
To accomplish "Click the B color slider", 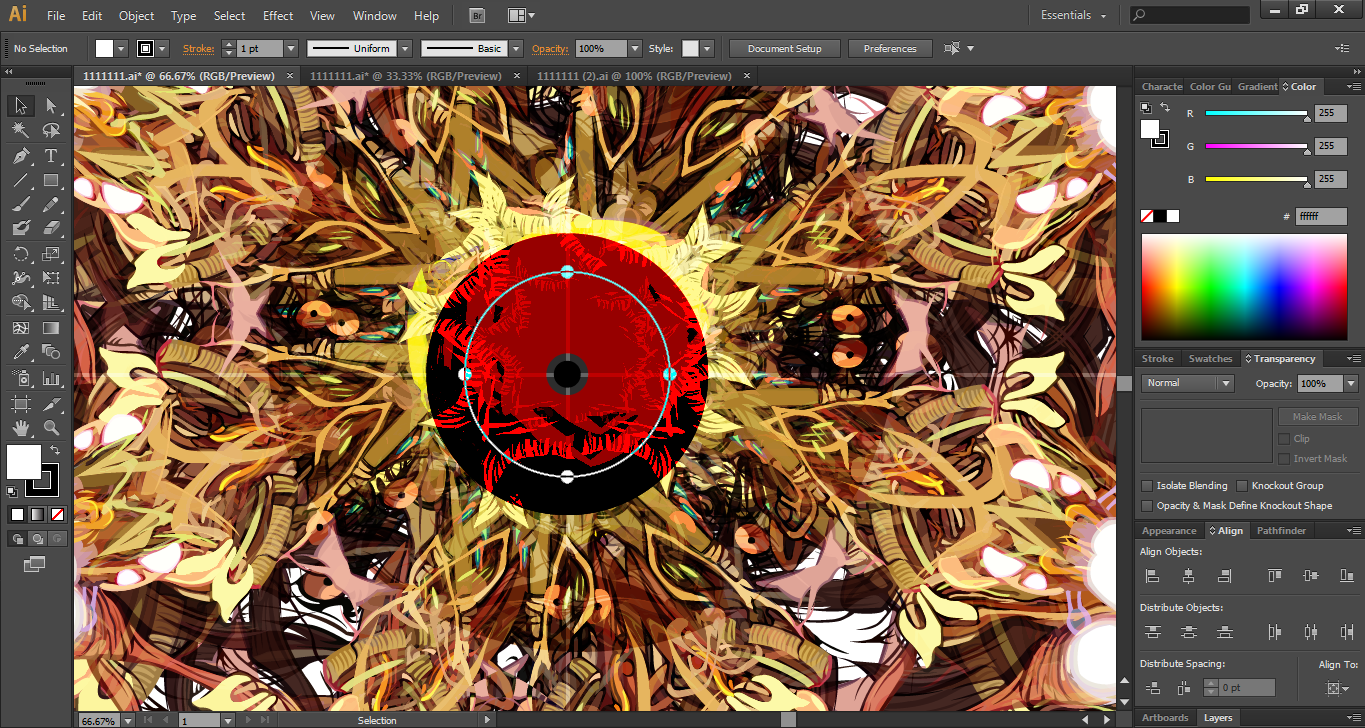I will pyautogui.click(x=1257, y=179).
